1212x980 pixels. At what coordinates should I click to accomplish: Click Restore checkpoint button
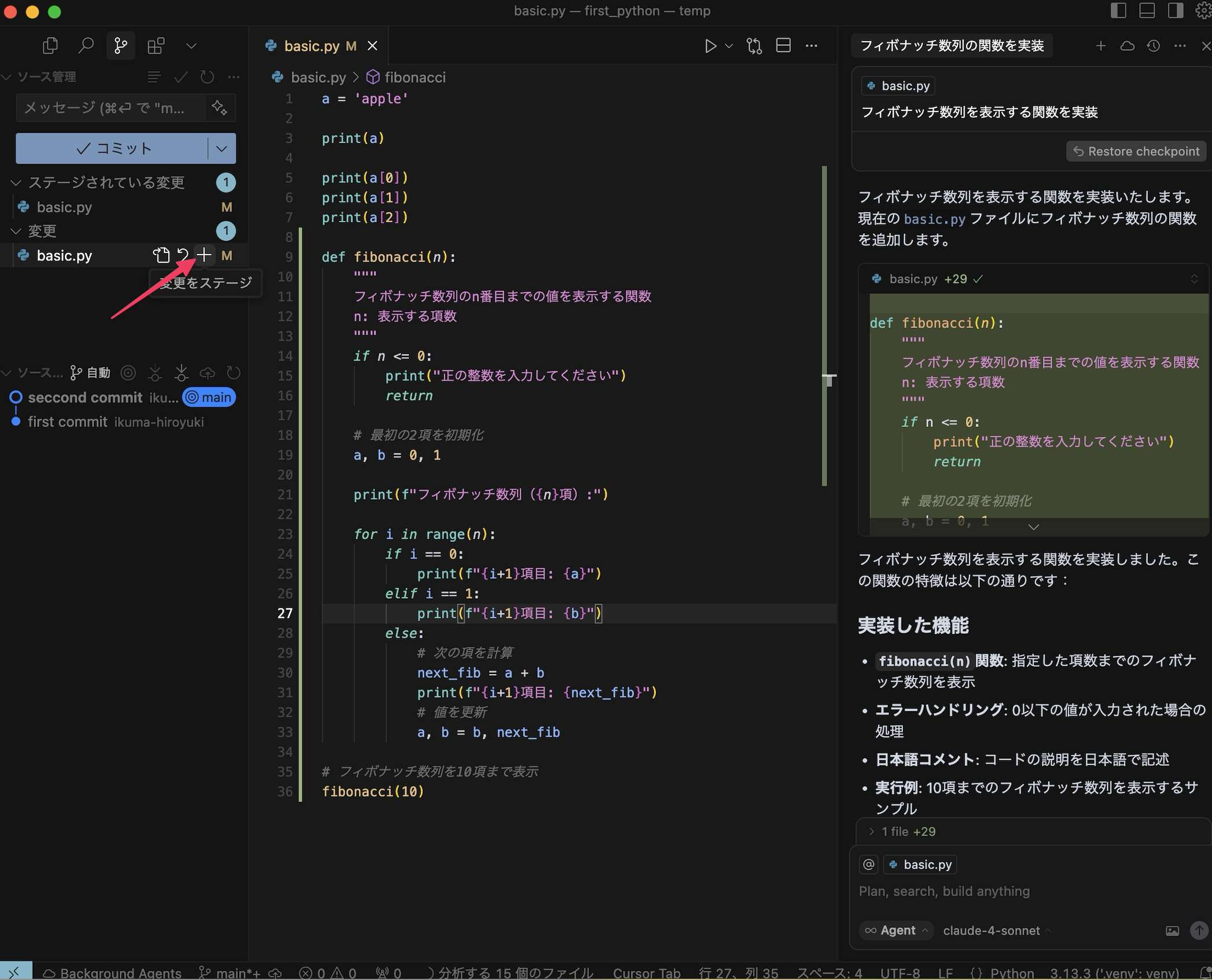click(x=1136, y=151)
